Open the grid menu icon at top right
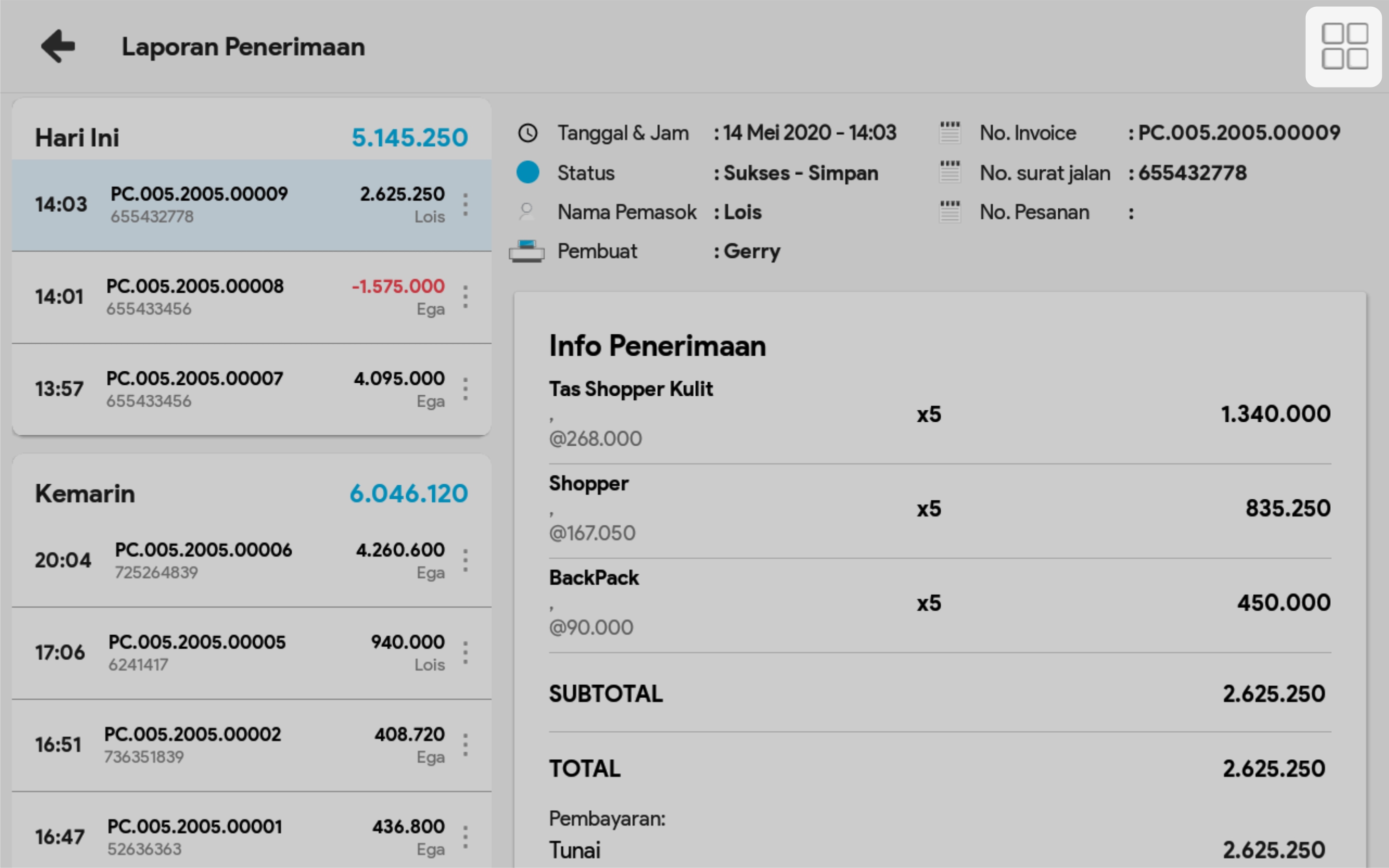This screenshot has height=868, width=1389. click(x=1343, y=46)
